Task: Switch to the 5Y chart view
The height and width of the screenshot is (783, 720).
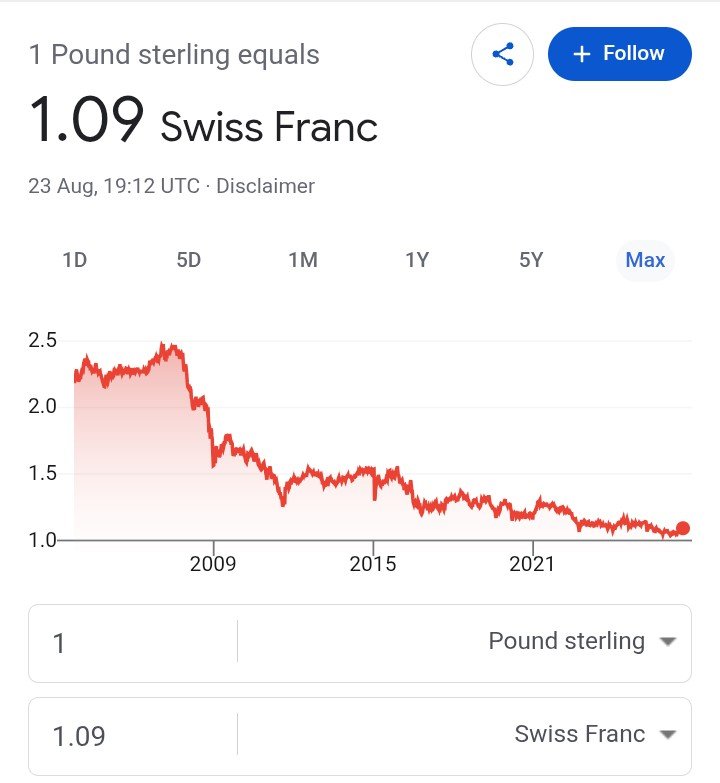Action: (531, 260)
